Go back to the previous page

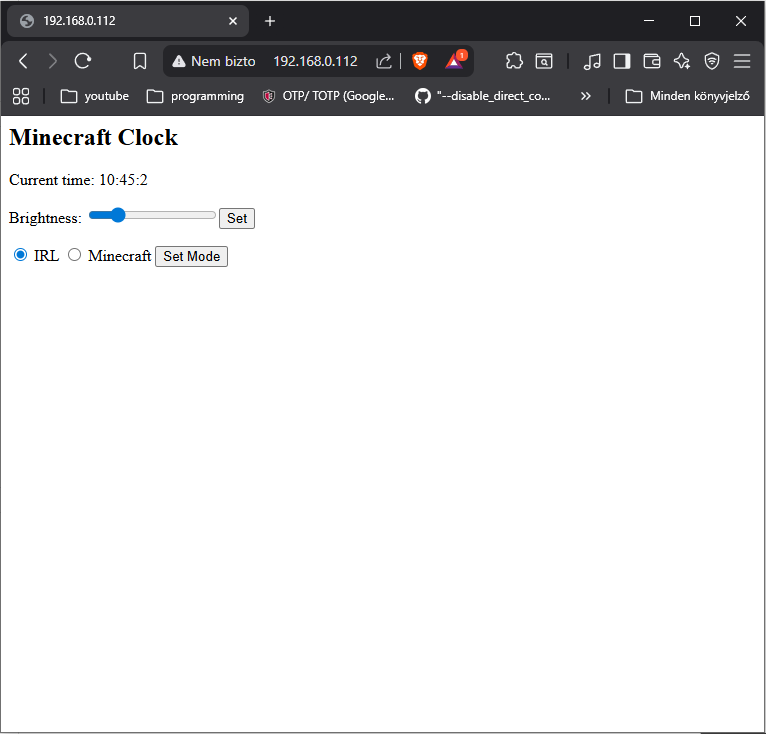coord(23,61)
